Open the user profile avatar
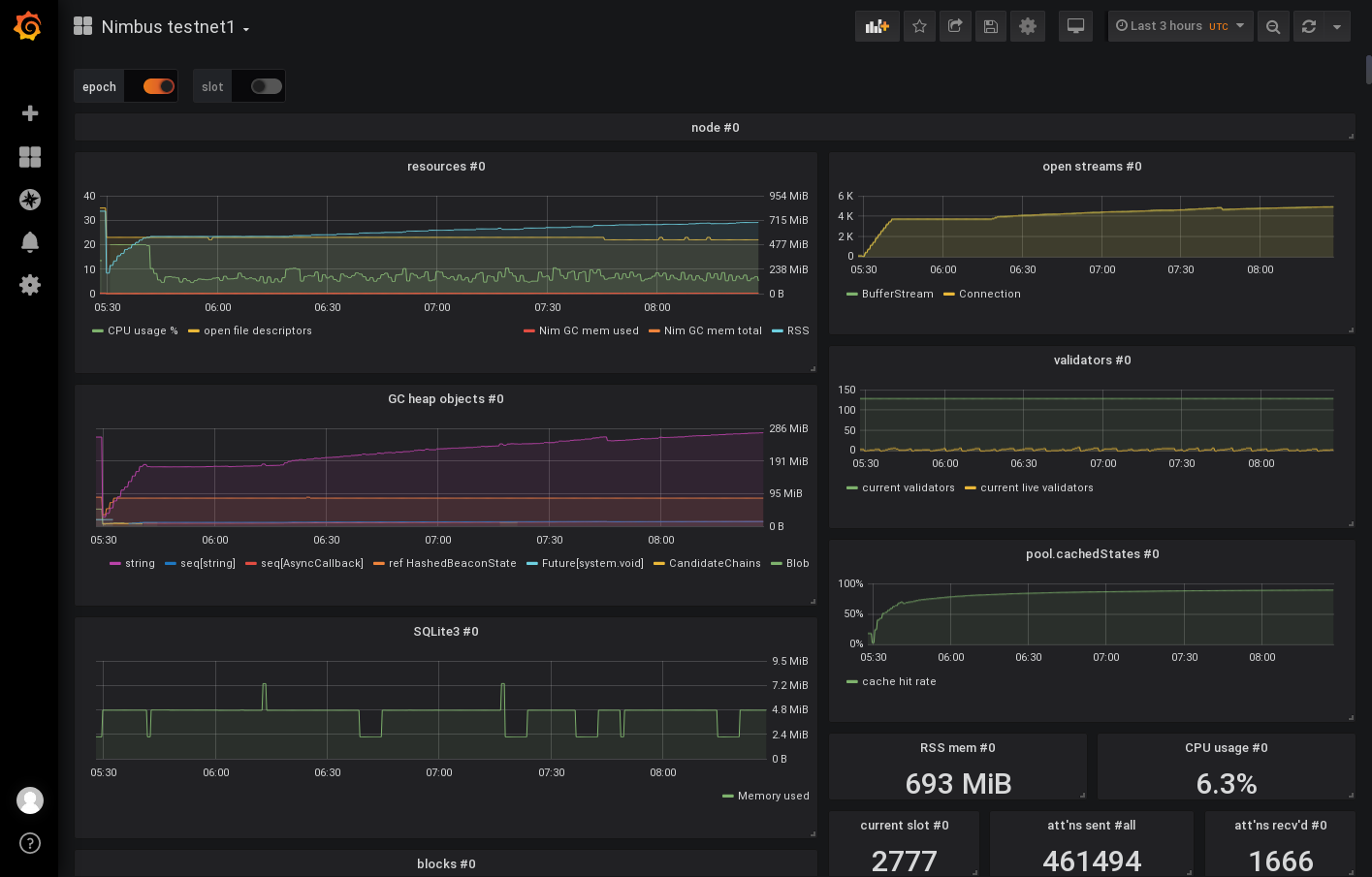 tap(30, 800)
